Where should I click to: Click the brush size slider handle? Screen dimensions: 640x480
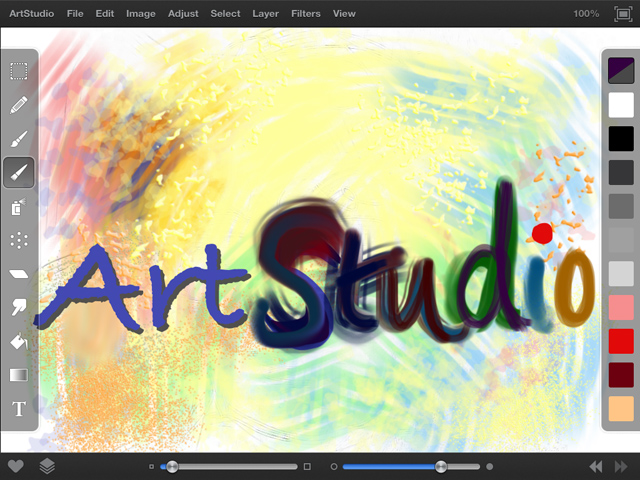172,467
